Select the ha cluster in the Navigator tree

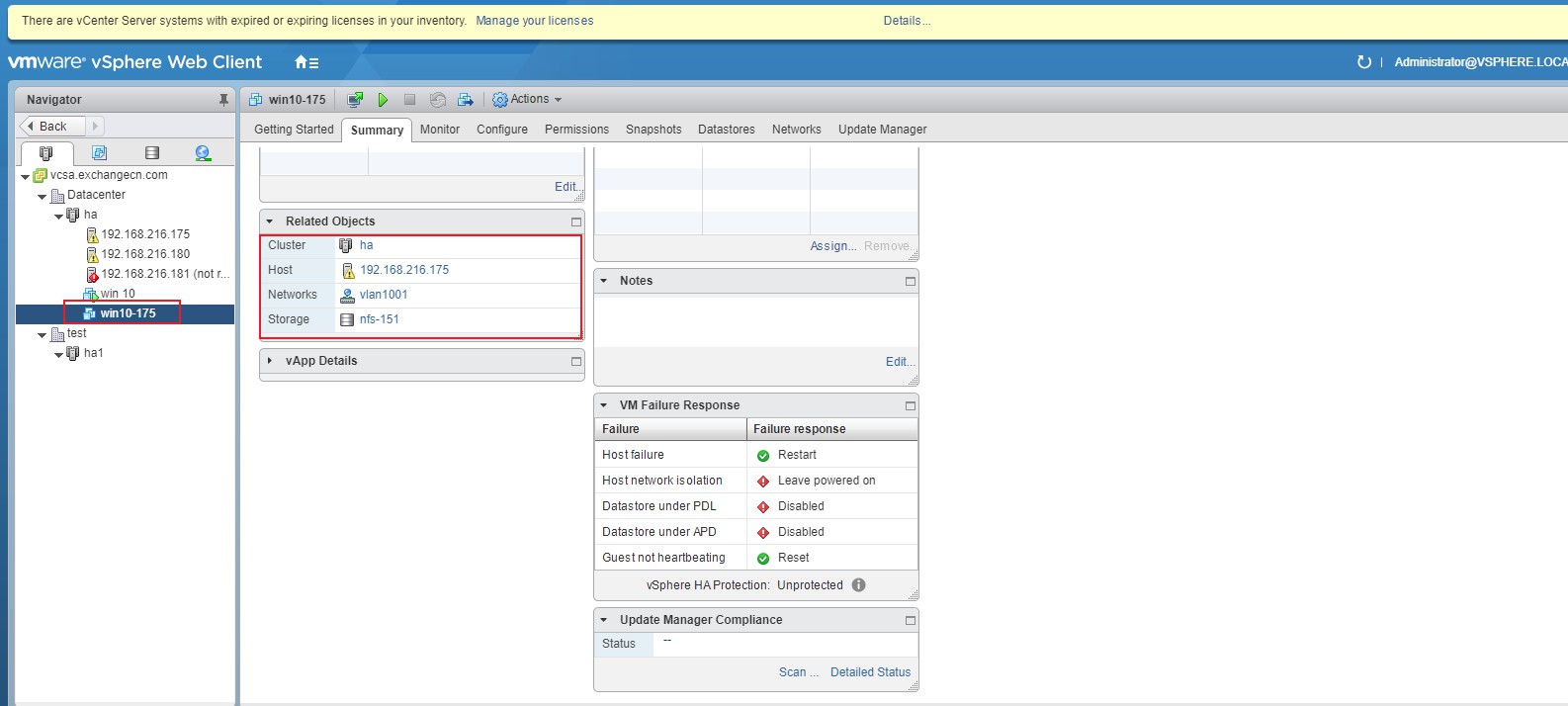click(x=90, y=215)
